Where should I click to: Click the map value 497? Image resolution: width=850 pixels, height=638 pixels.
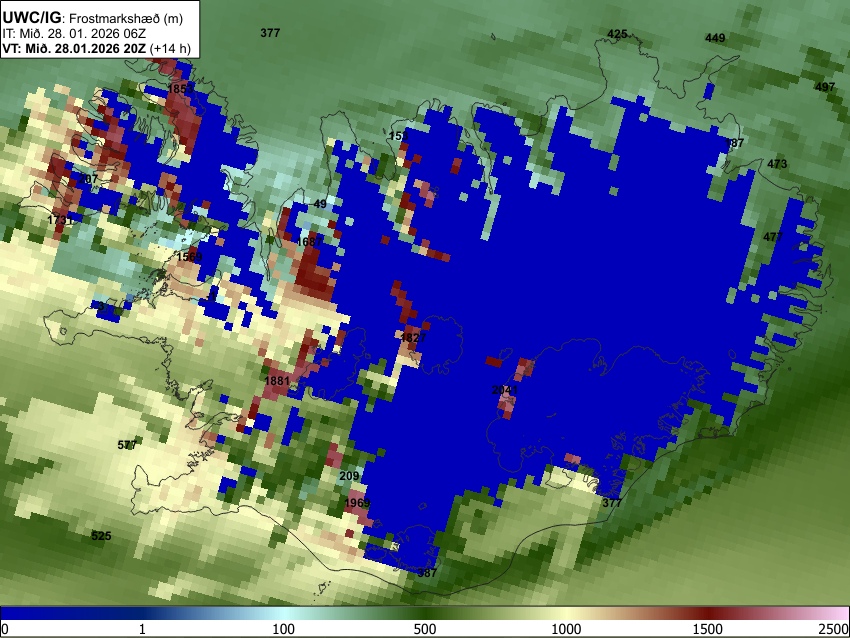[x=825, y=87]
